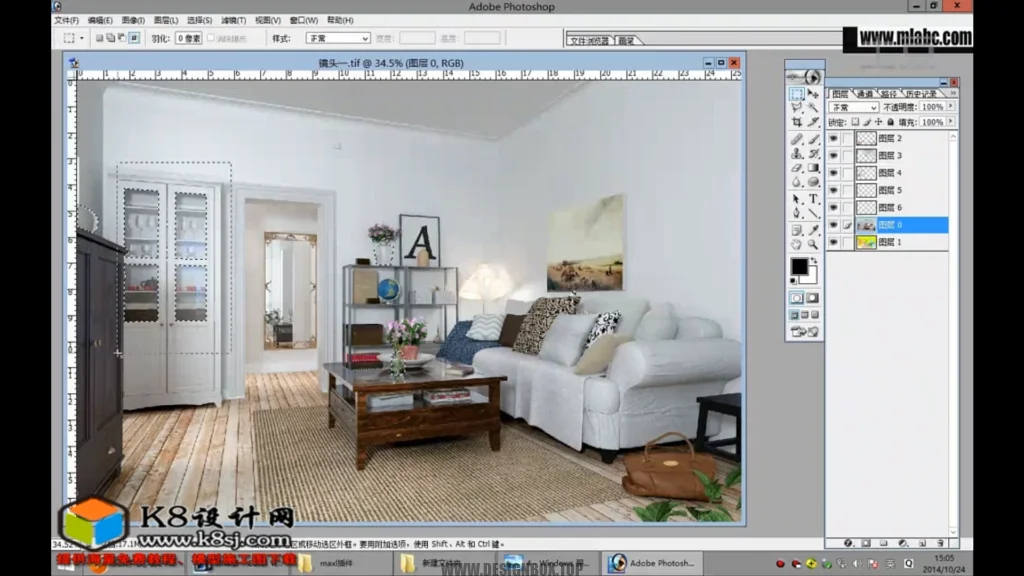Expand the layer opacity (不透明度) arrow
The width and height of the screenshot is (1024, 576).
coord(950,107)
